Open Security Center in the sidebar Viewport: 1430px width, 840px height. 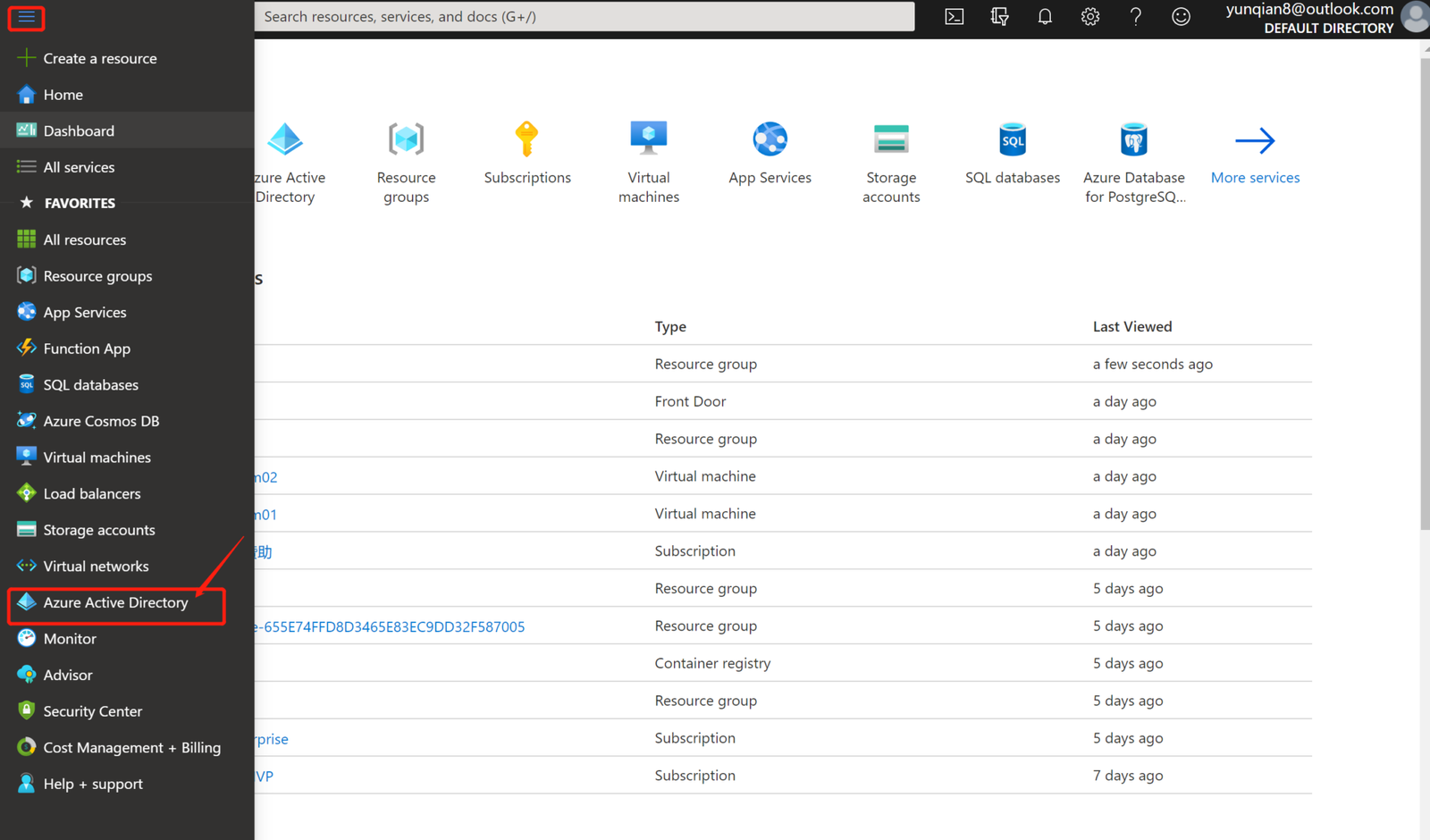click(127, 711)
